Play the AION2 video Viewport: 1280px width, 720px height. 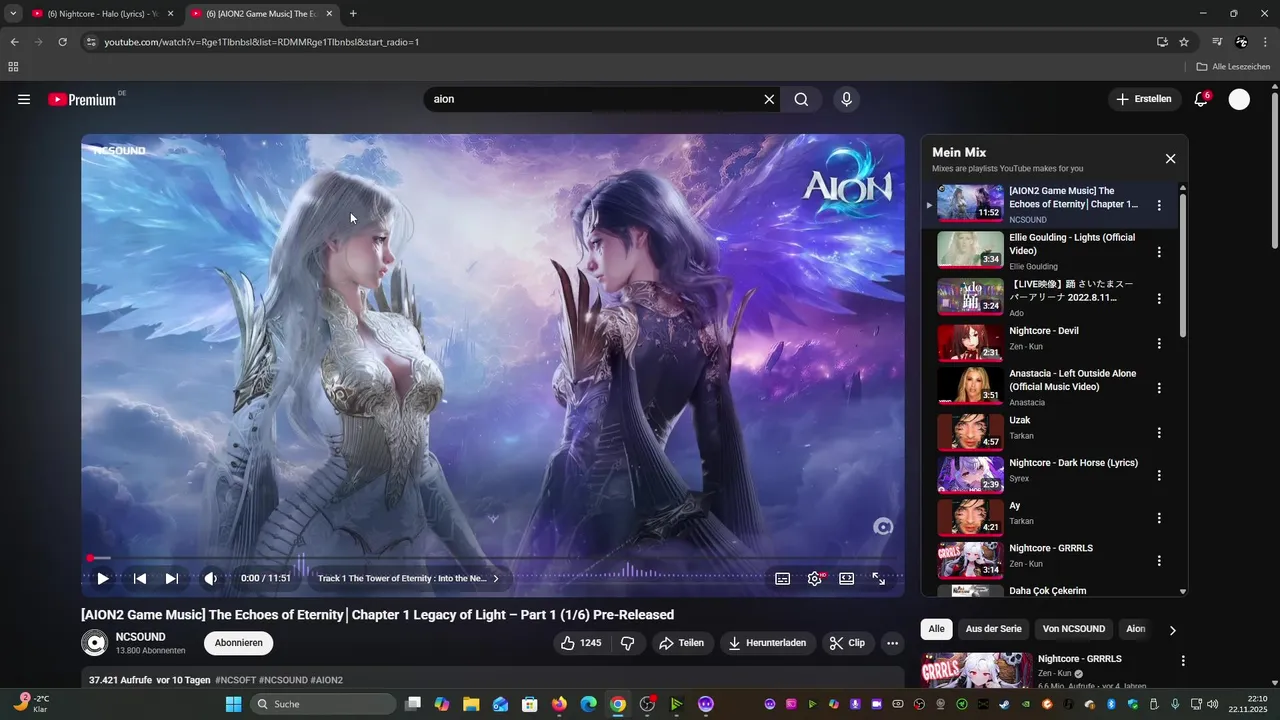tap(102, 578)
